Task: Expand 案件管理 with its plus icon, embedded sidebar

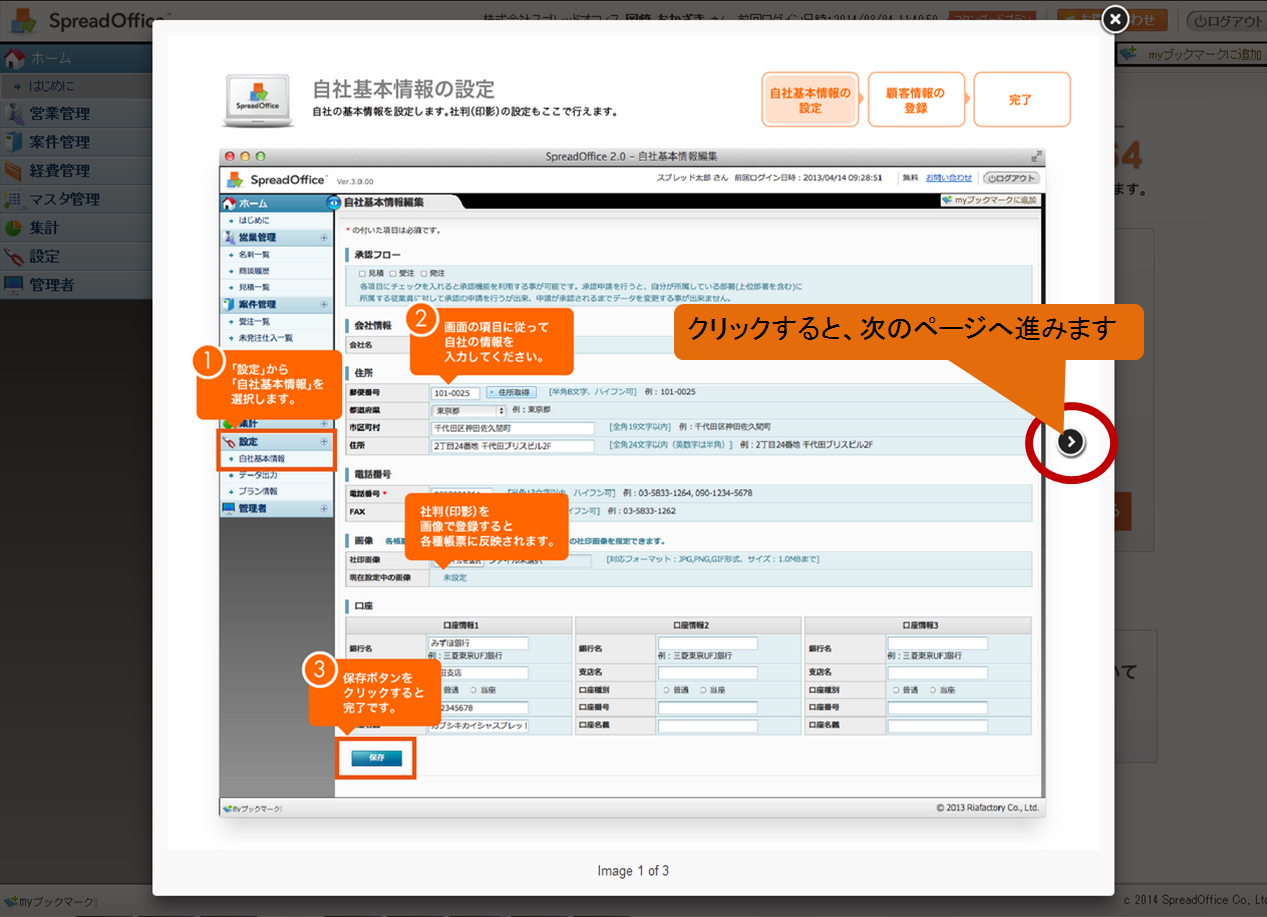Action: 324,304
